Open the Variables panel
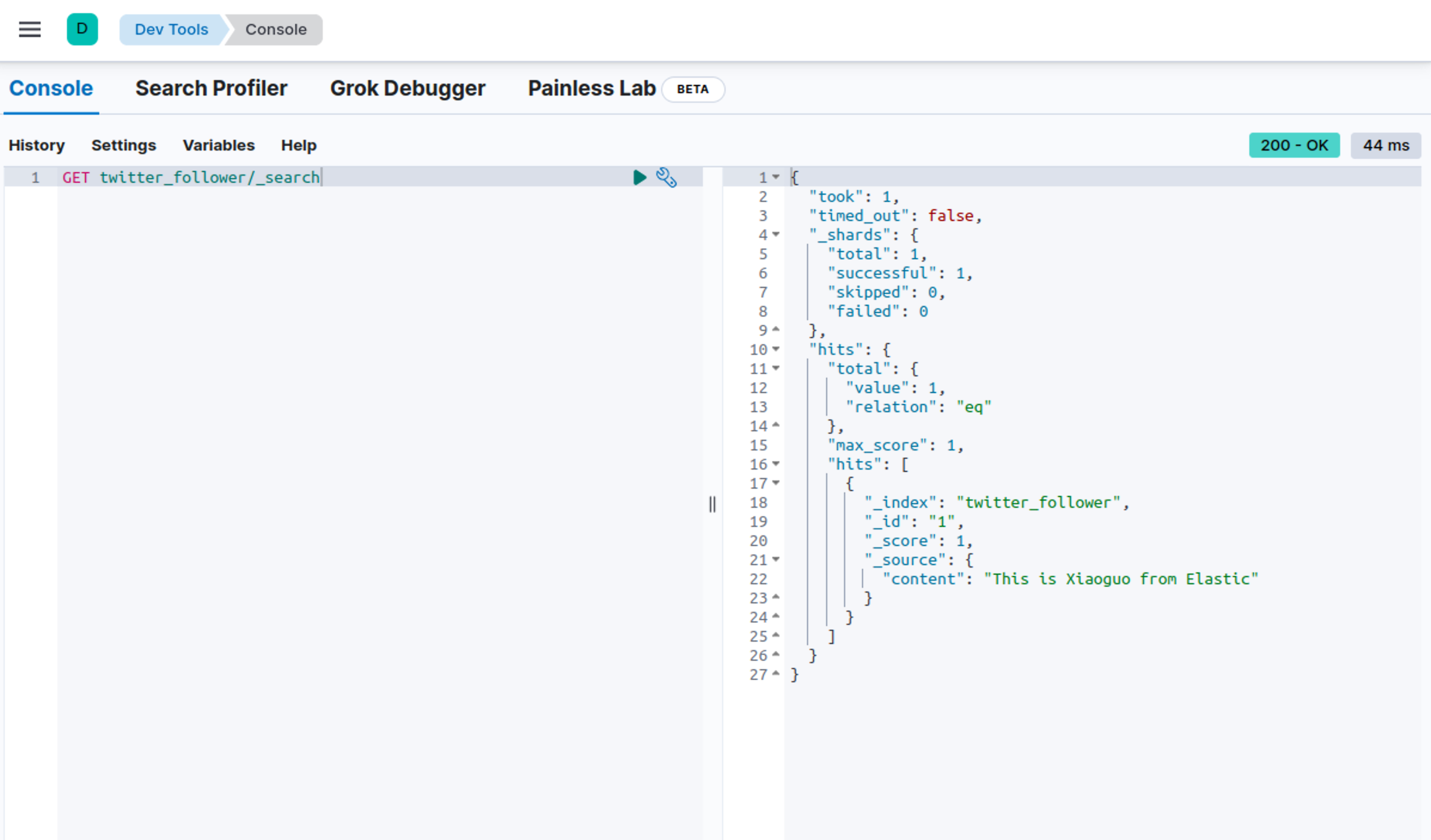The image size is (1431, 840). [218, 145]
